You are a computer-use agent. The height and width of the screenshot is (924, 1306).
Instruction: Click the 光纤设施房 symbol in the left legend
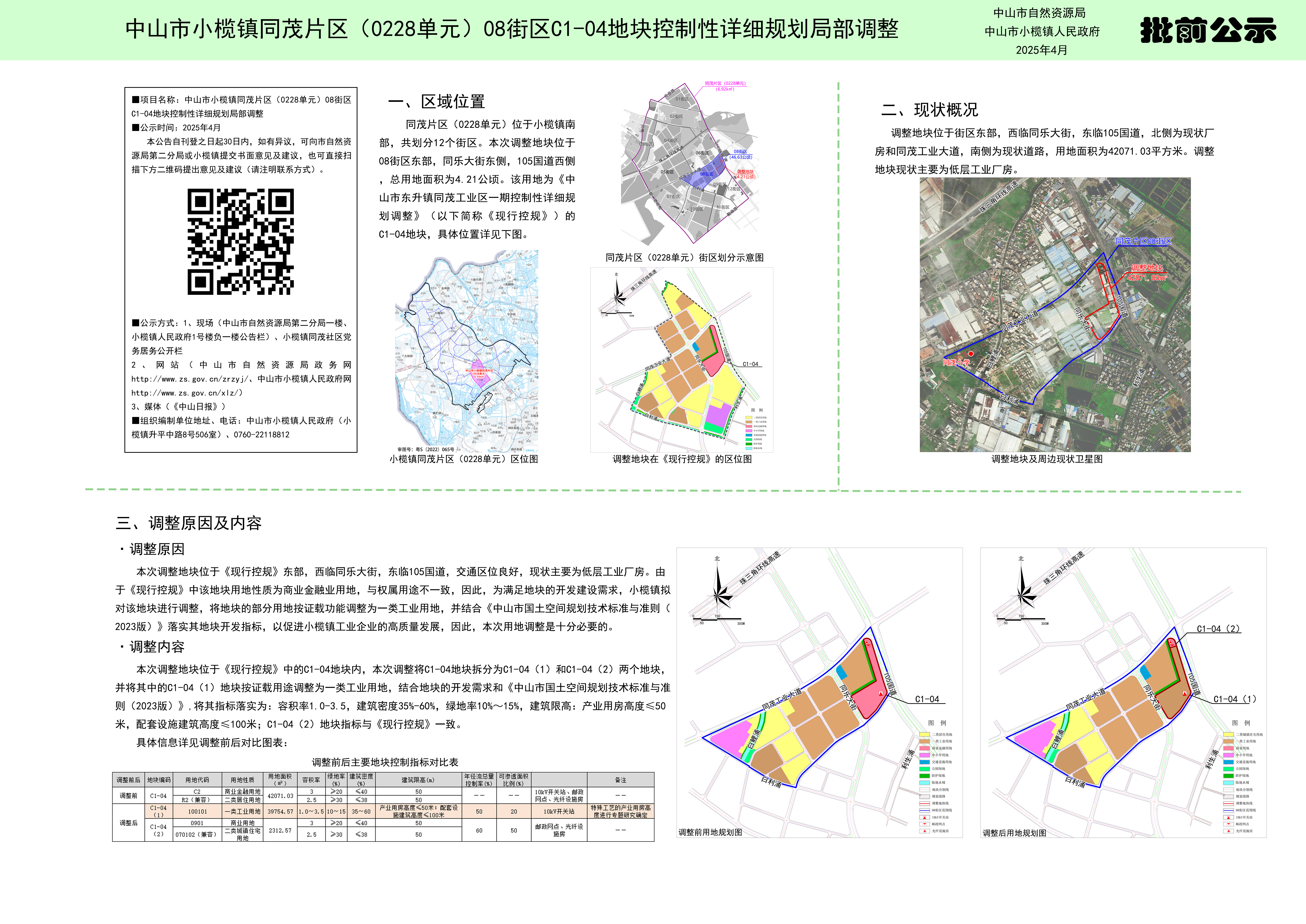click(x=925, y=831)
